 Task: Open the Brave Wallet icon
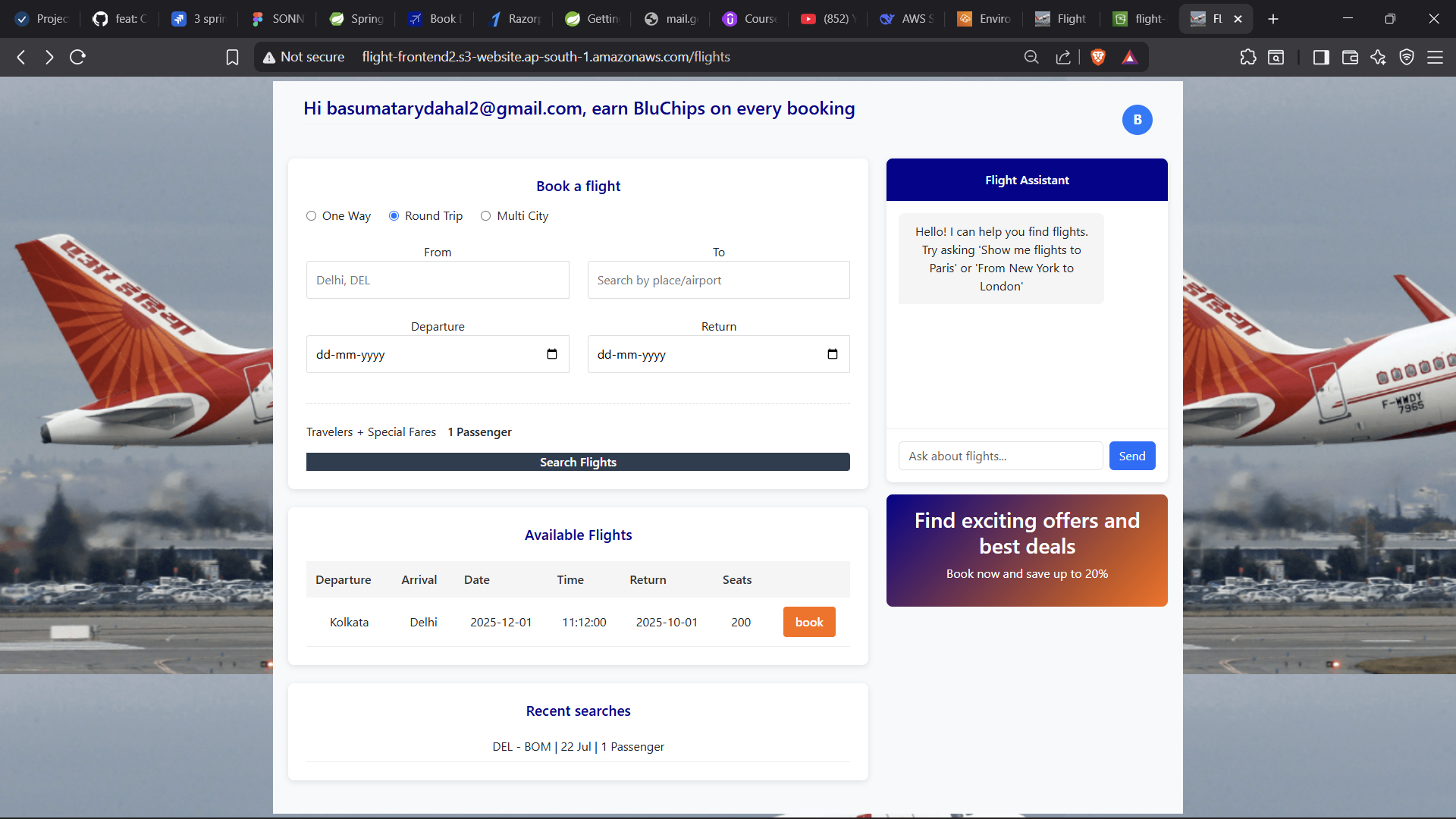1350,57
